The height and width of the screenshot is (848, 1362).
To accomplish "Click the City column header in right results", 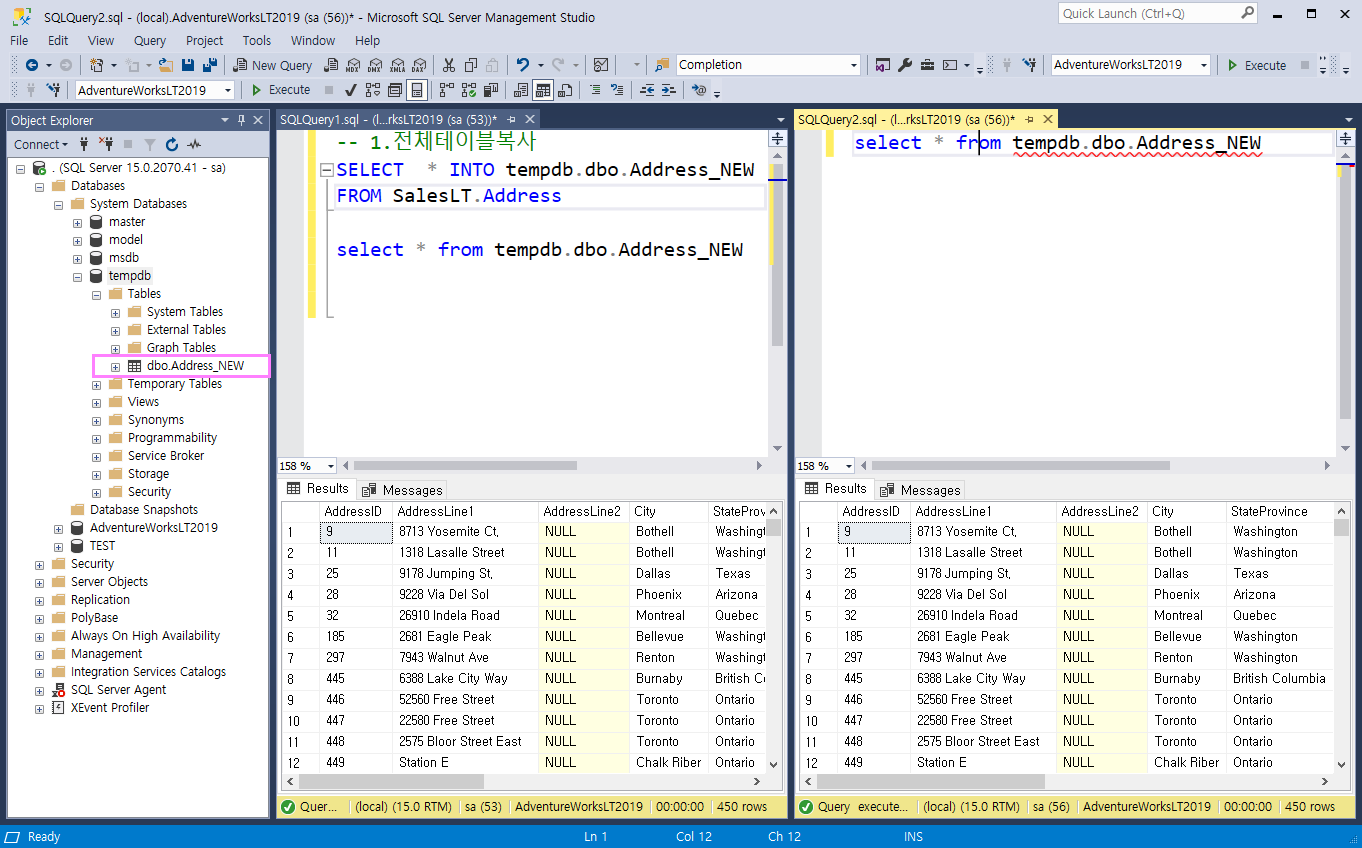I will pyautogui.click(x=1187, y=511).
